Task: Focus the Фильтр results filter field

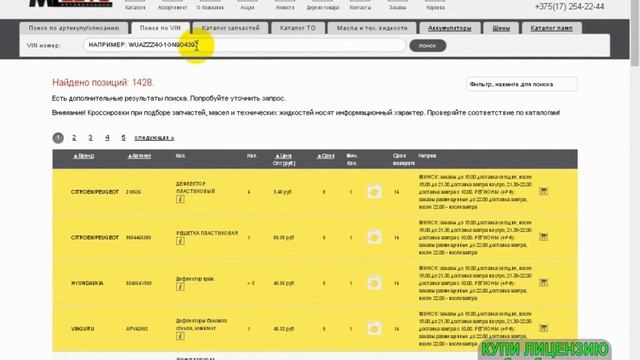Action: click(x=522, y=84)
